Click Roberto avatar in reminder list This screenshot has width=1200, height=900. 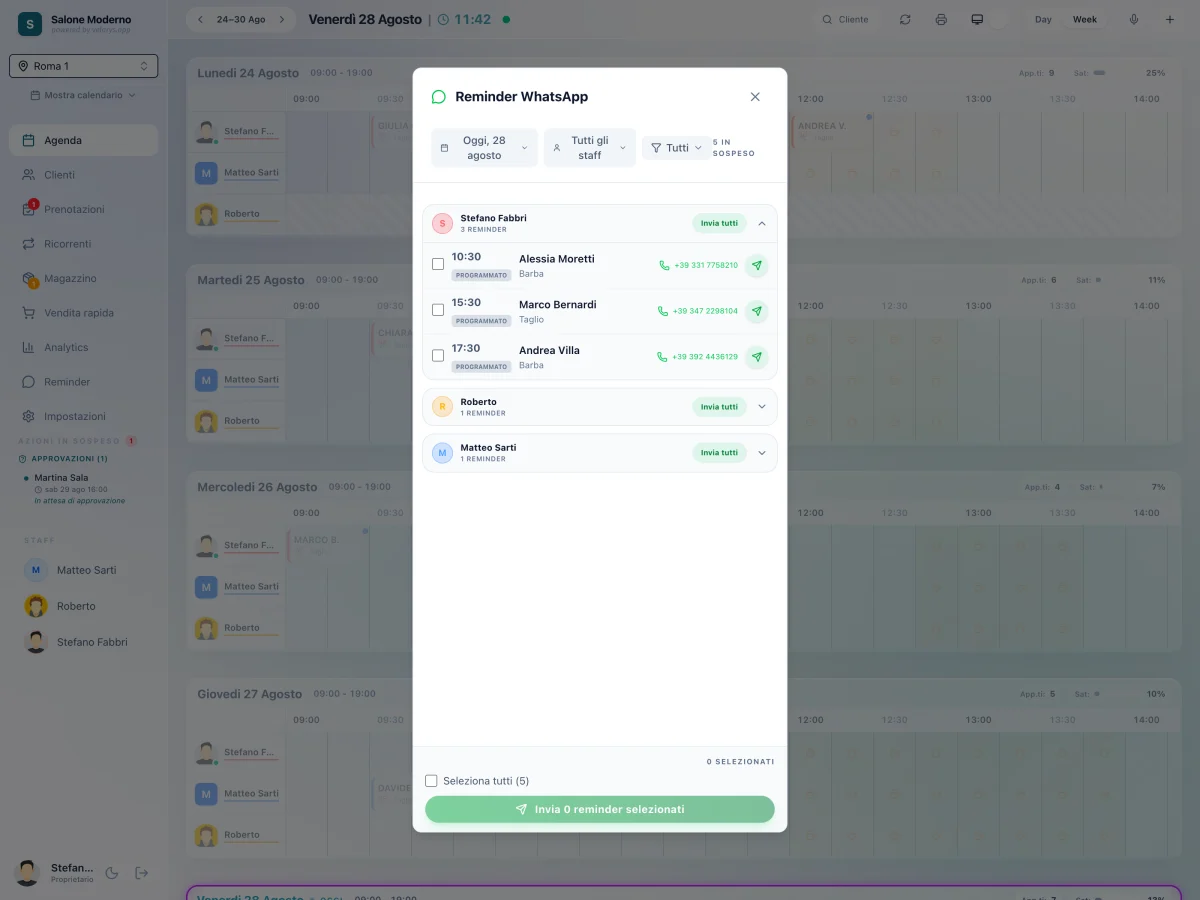tap(442, 407)
